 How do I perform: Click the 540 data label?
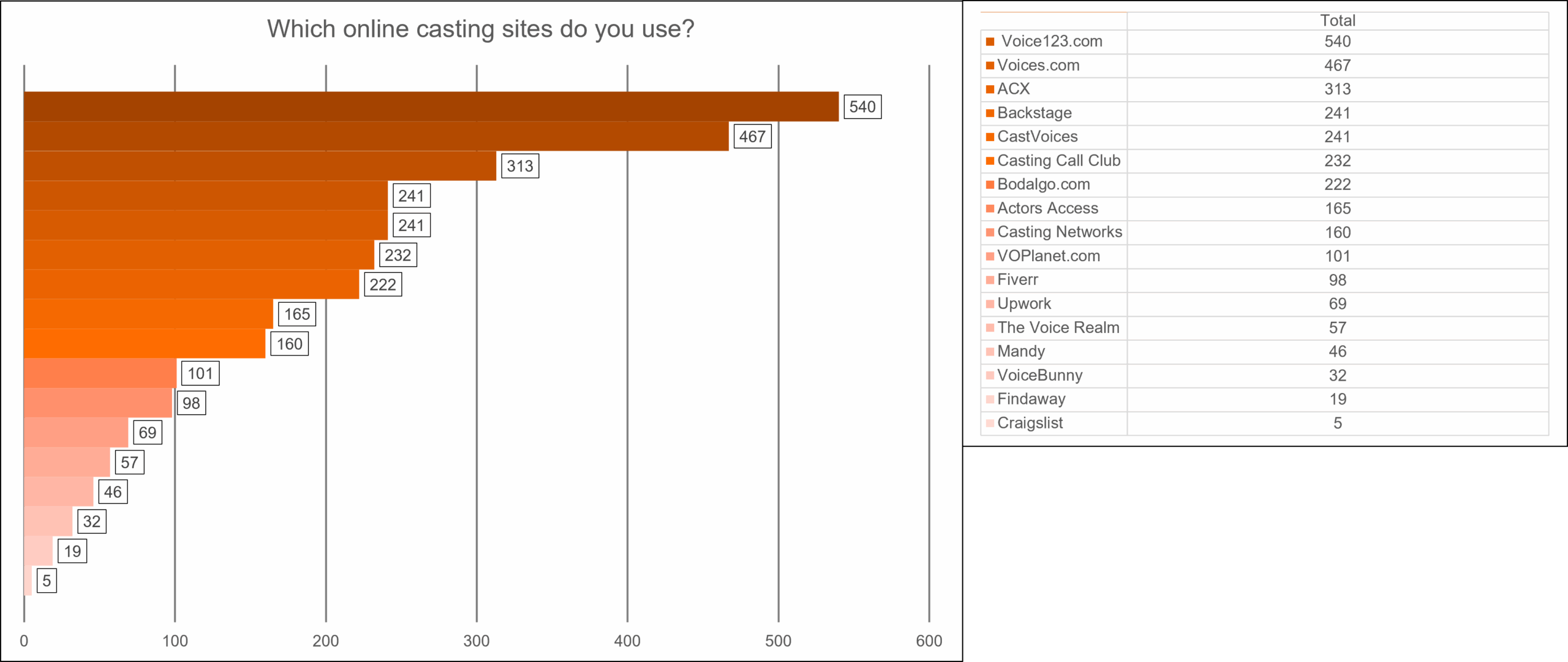tap(862, 107)
